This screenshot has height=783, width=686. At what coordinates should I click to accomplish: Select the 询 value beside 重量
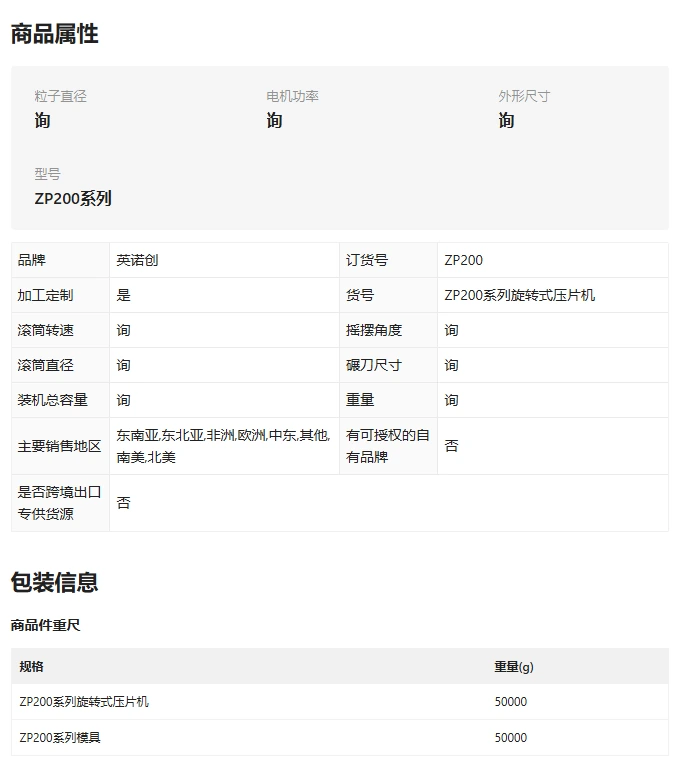(451, 400)
